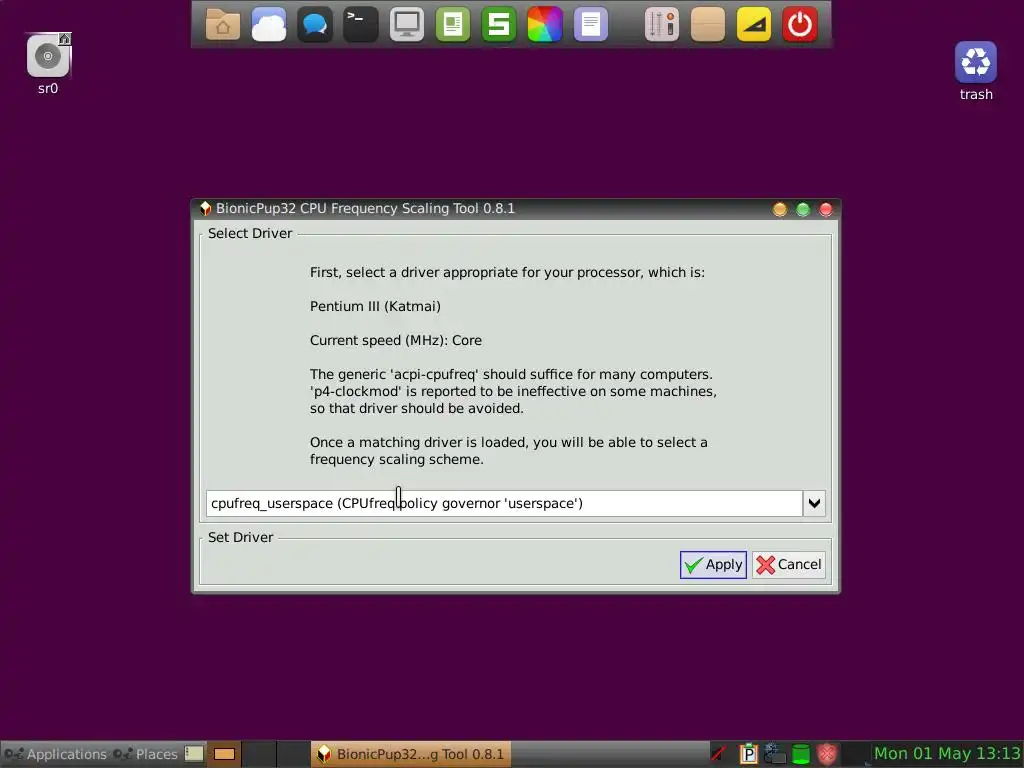Cancel the driver selection dialog
Screen dimensions: 1024x768
pyautogui.click(x=789, y=565)
